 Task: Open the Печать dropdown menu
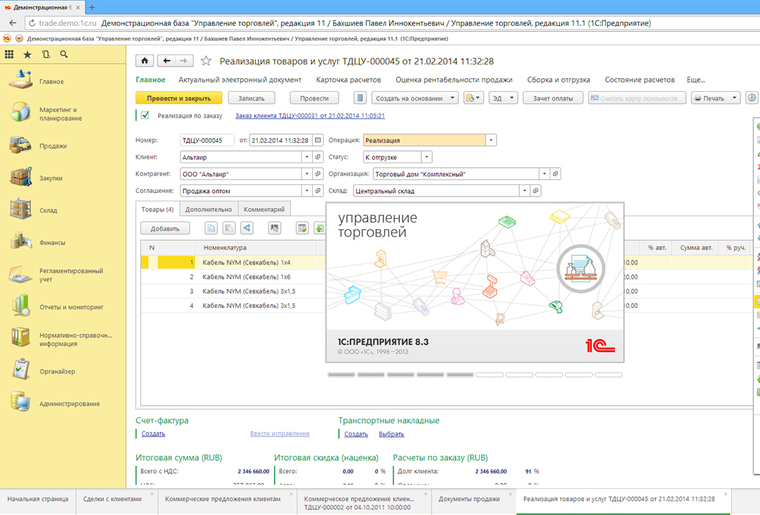pos(716,98)
